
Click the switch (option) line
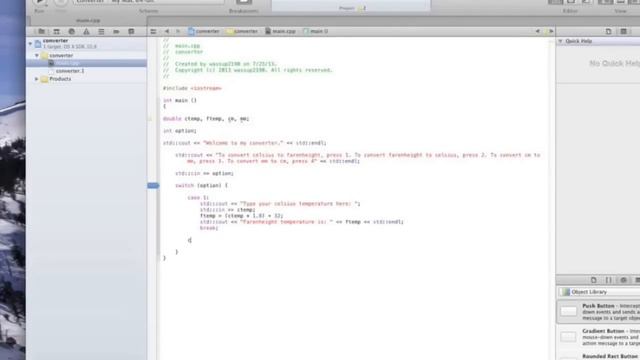click(x=202, y=186)
